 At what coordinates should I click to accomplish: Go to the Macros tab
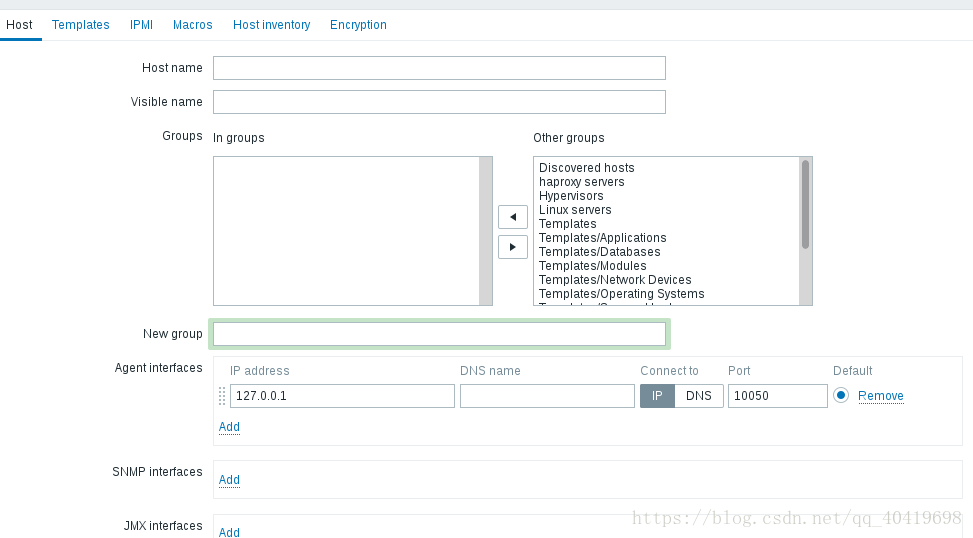coord(192,25)
